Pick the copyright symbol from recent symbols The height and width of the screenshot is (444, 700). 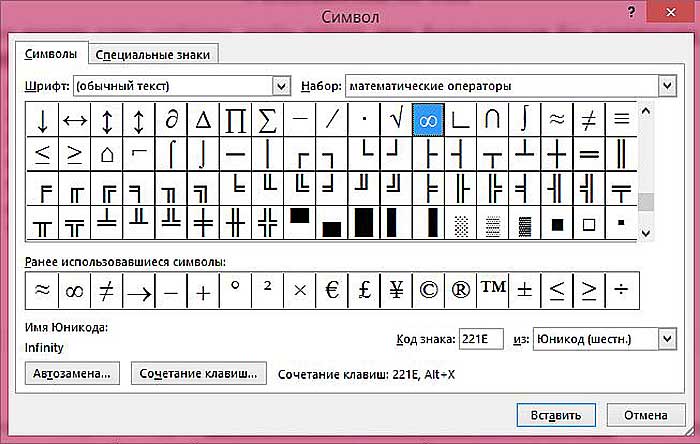pyautogui.click(x=428, y=290)
